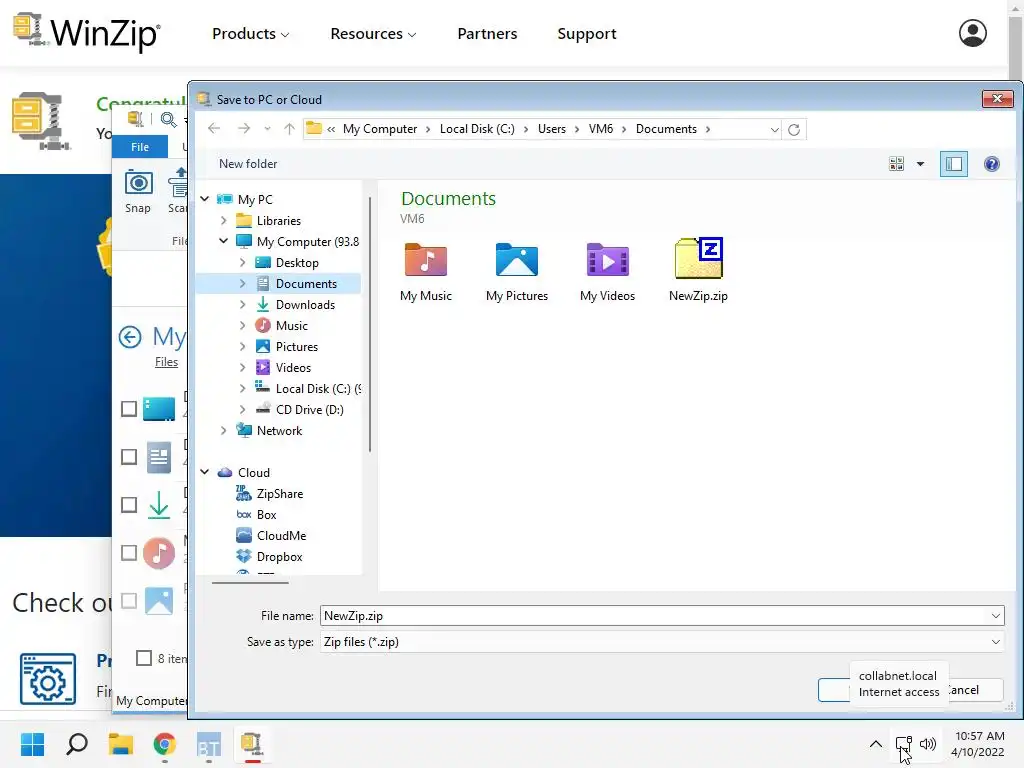The width and height of the screenshot is (1024, 768).
Task: Open view options dropdown arrow
Action: click(x=920, y=164)
